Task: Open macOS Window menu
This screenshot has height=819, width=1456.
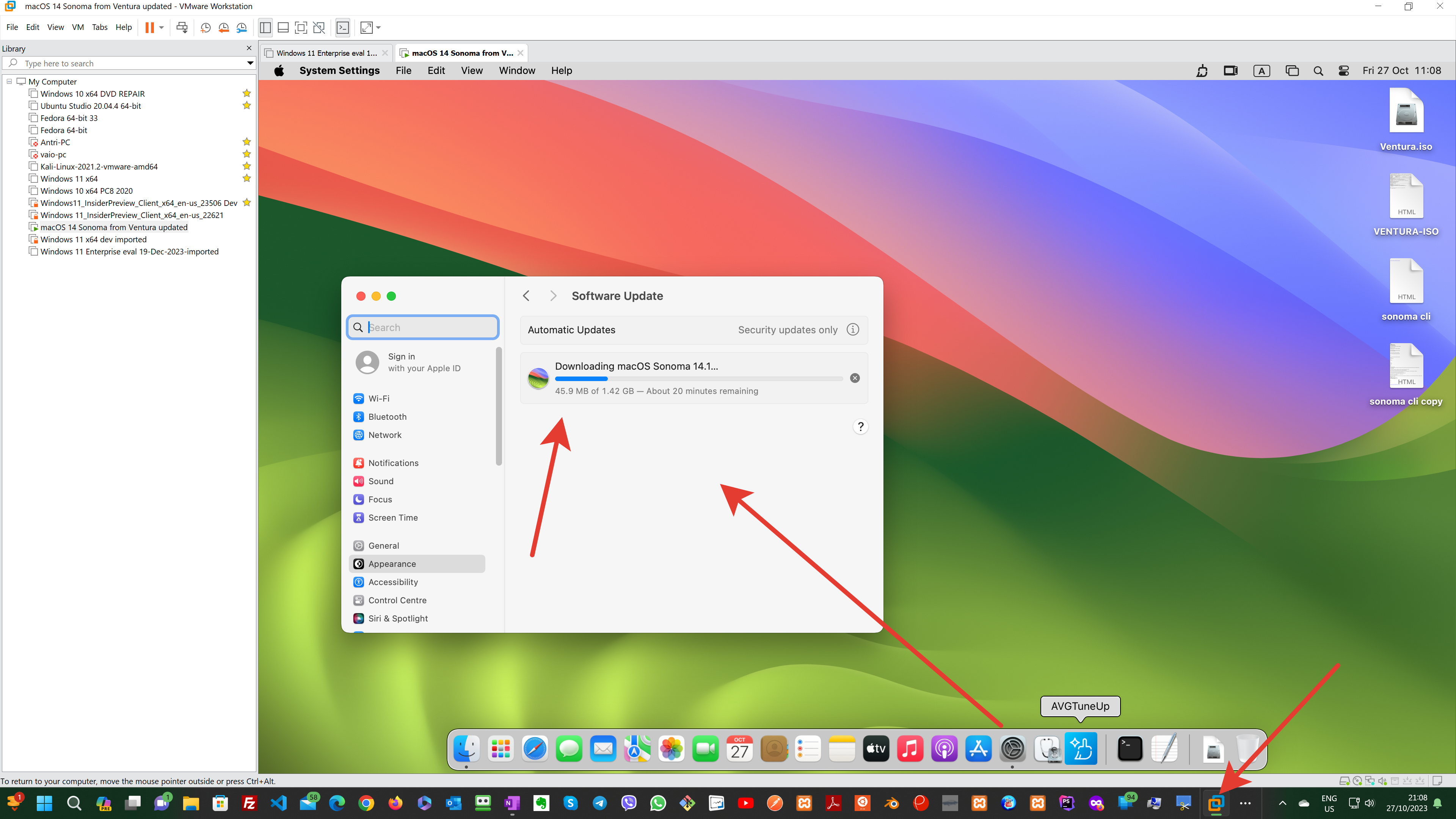Action: pyautogui.click(x=516, y=71)
